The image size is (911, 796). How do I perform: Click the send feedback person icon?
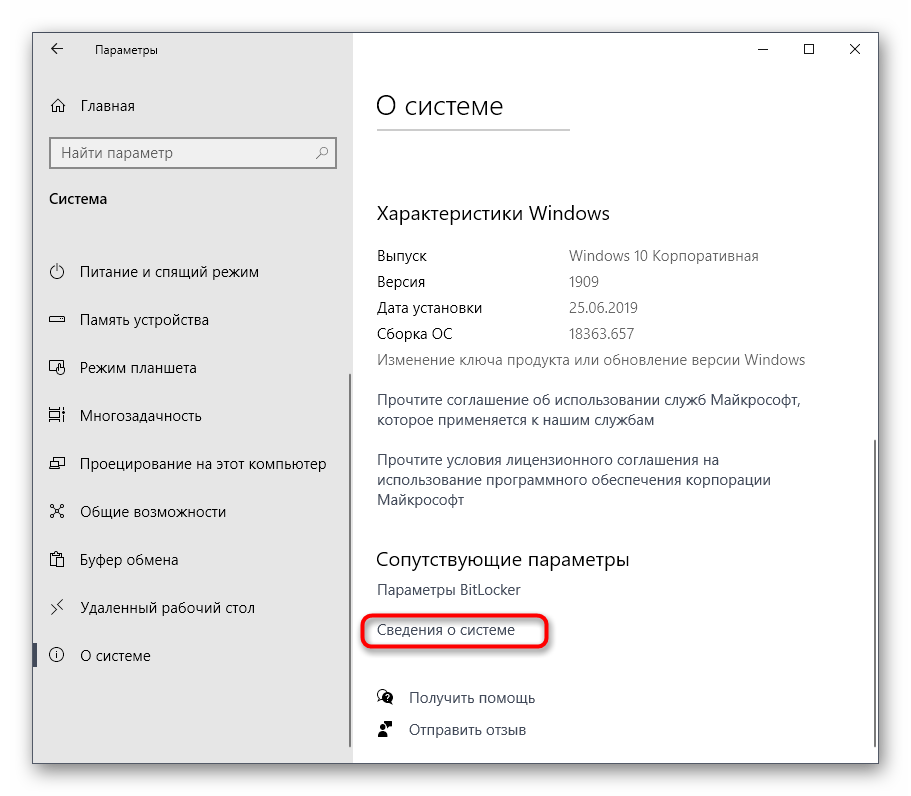tap(385, 729)
